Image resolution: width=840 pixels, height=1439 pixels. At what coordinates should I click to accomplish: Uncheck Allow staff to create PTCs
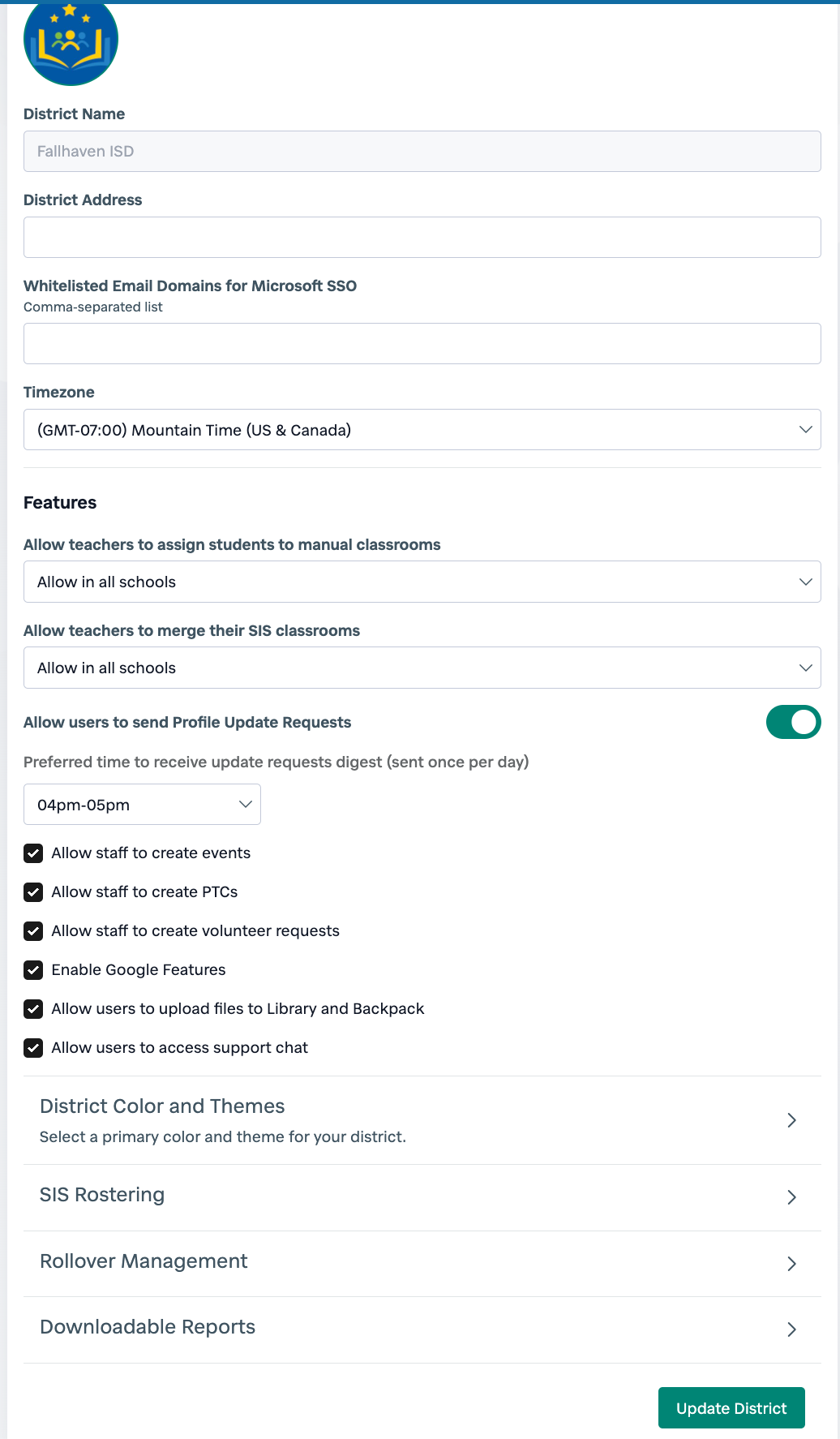pos(33,892)
